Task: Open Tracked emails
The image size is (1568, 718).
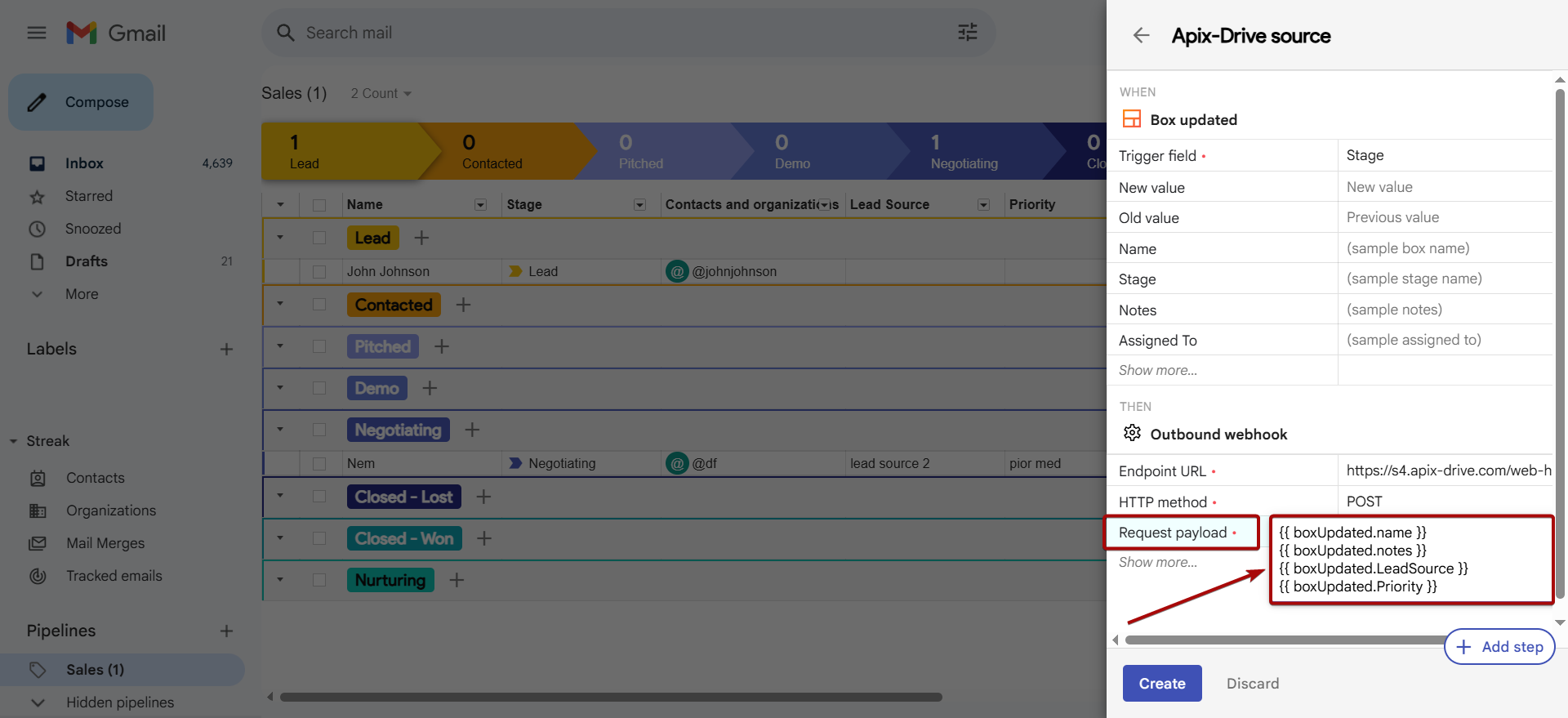Action: pyautogui.click(x=114, y=576)
